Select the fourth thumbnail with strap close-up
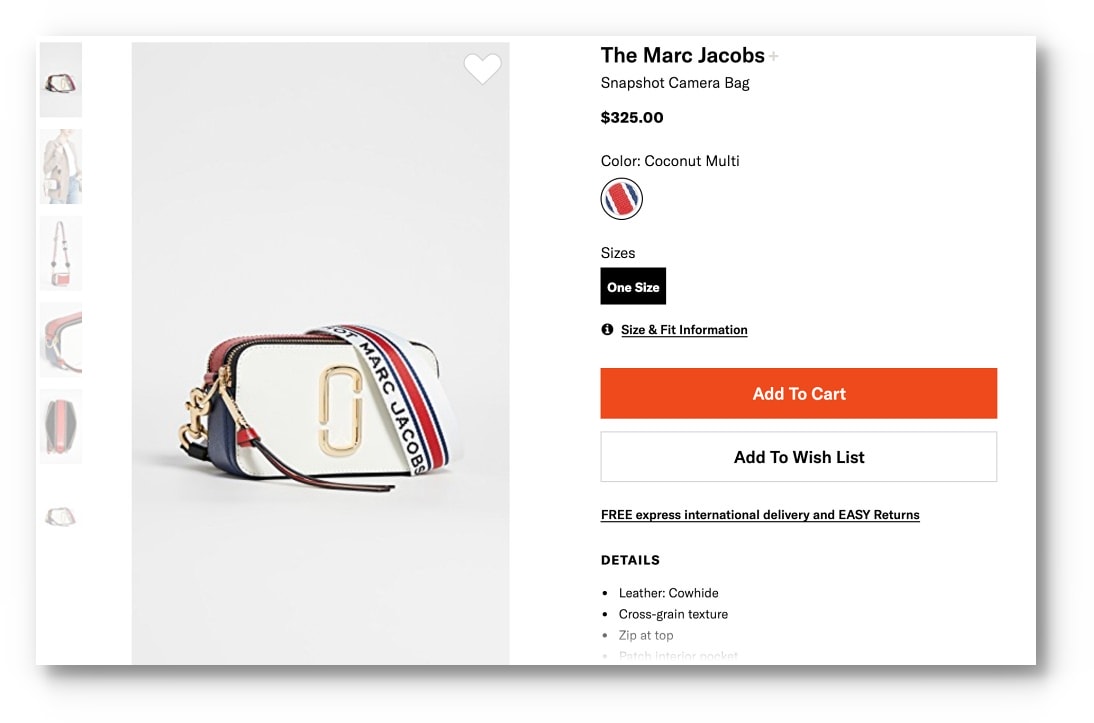The image size is (1094, 723). point(61,340)
